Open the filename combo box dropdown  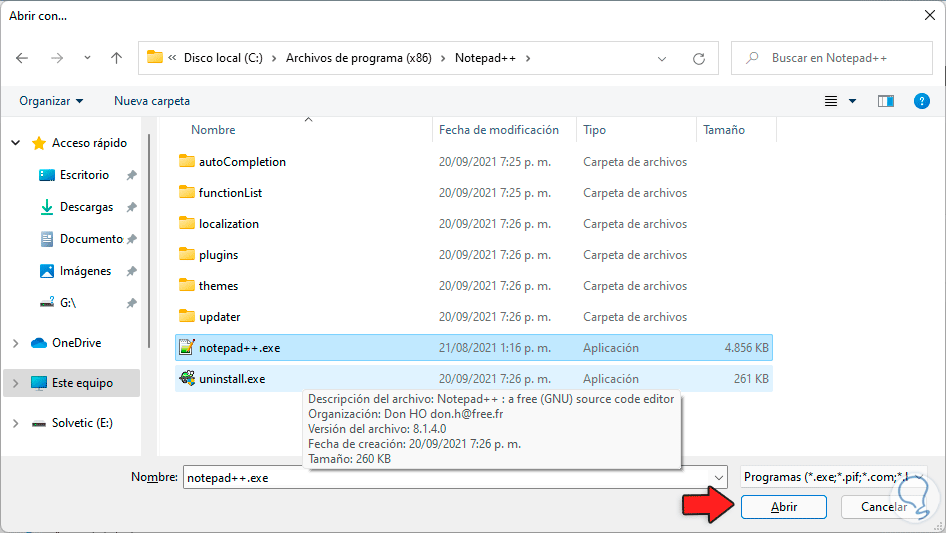click(x=719, y=477)
